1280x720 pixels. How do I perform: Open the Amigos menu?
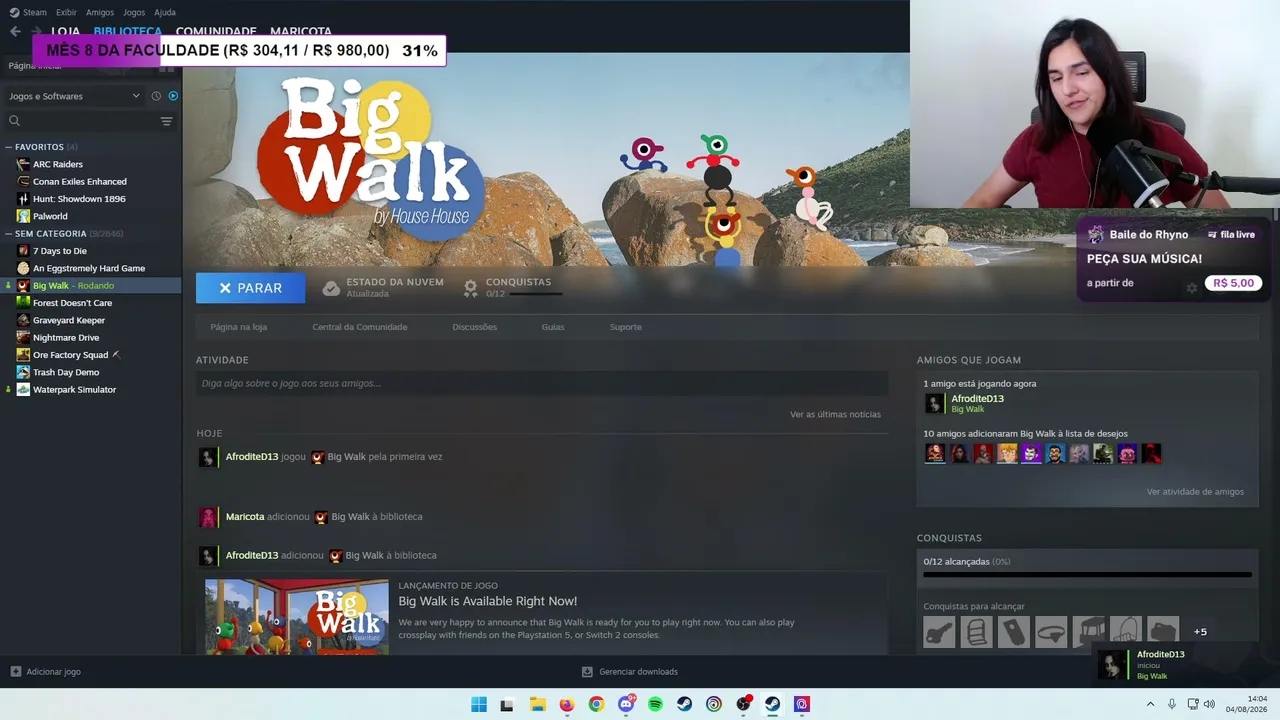tap(100, 12)
